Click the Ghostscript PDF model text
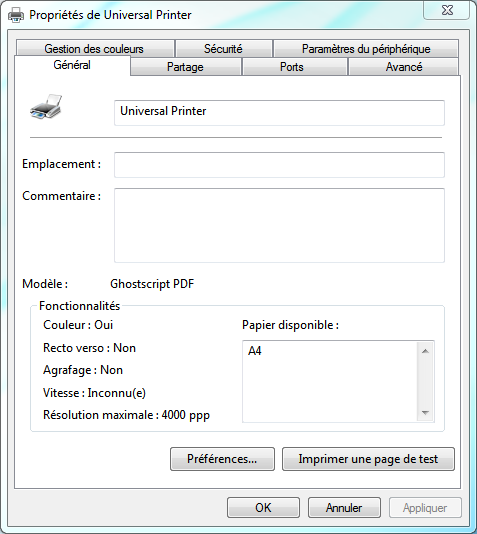 [x=152, y=284]
